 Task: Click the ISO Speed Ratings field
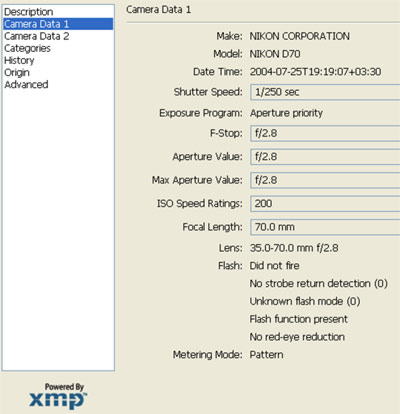325,204
